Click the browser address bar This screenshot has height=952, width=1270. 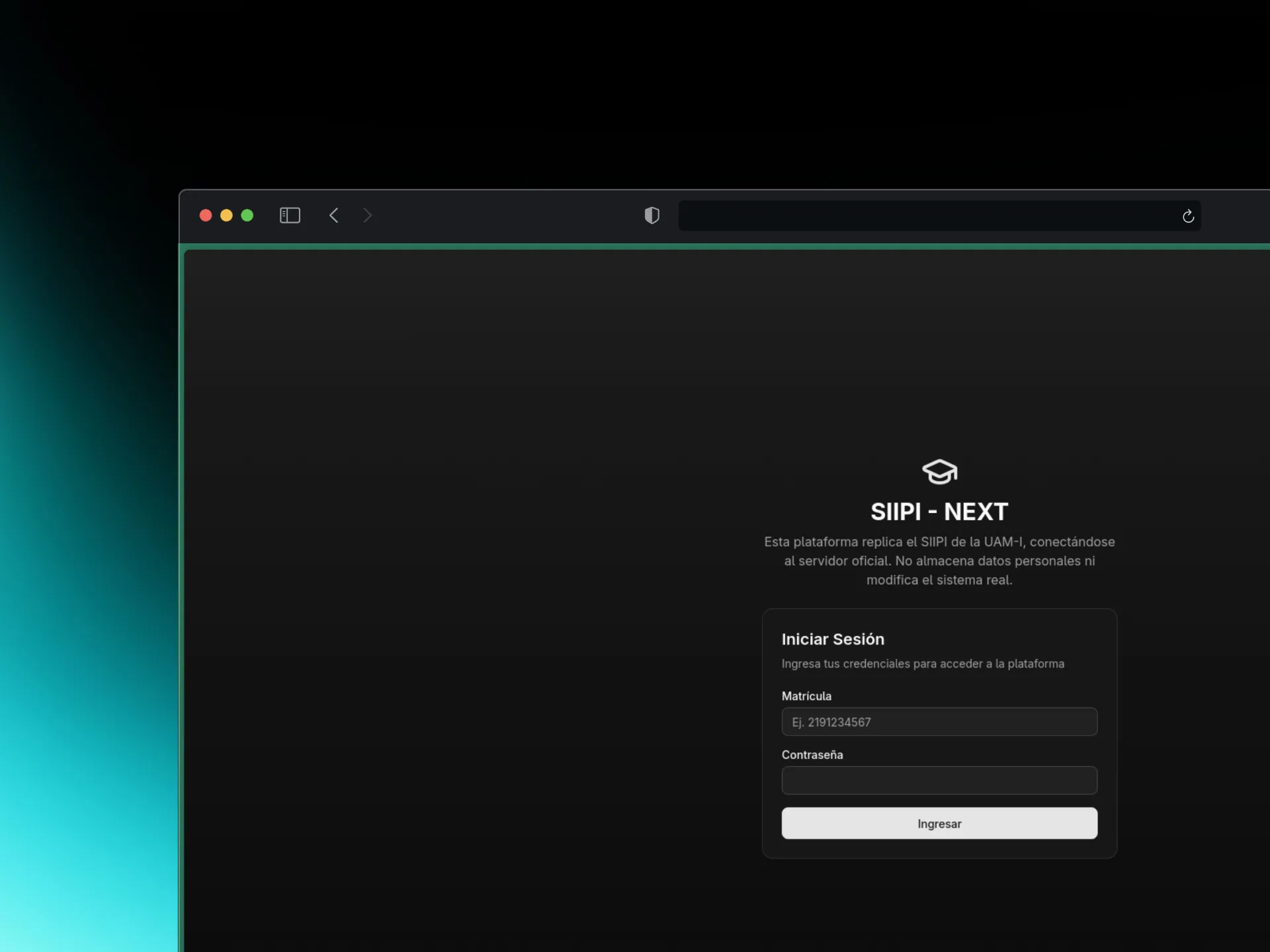[x=926, y=216]
